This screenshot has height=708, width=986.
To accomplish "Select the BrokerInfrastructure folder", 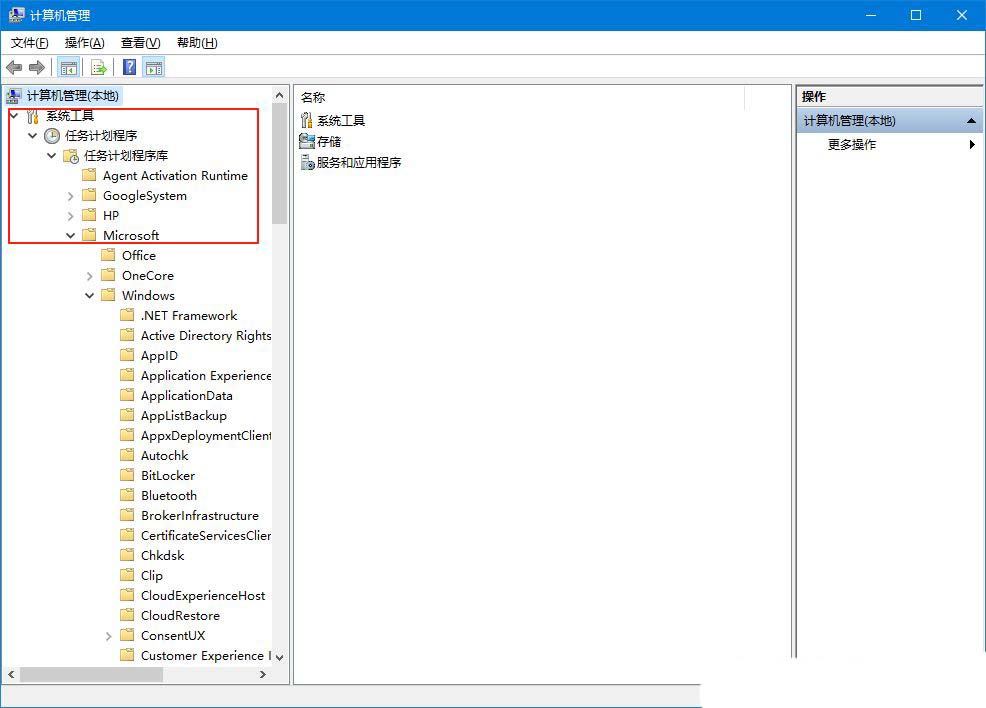I will pos(200,516).
